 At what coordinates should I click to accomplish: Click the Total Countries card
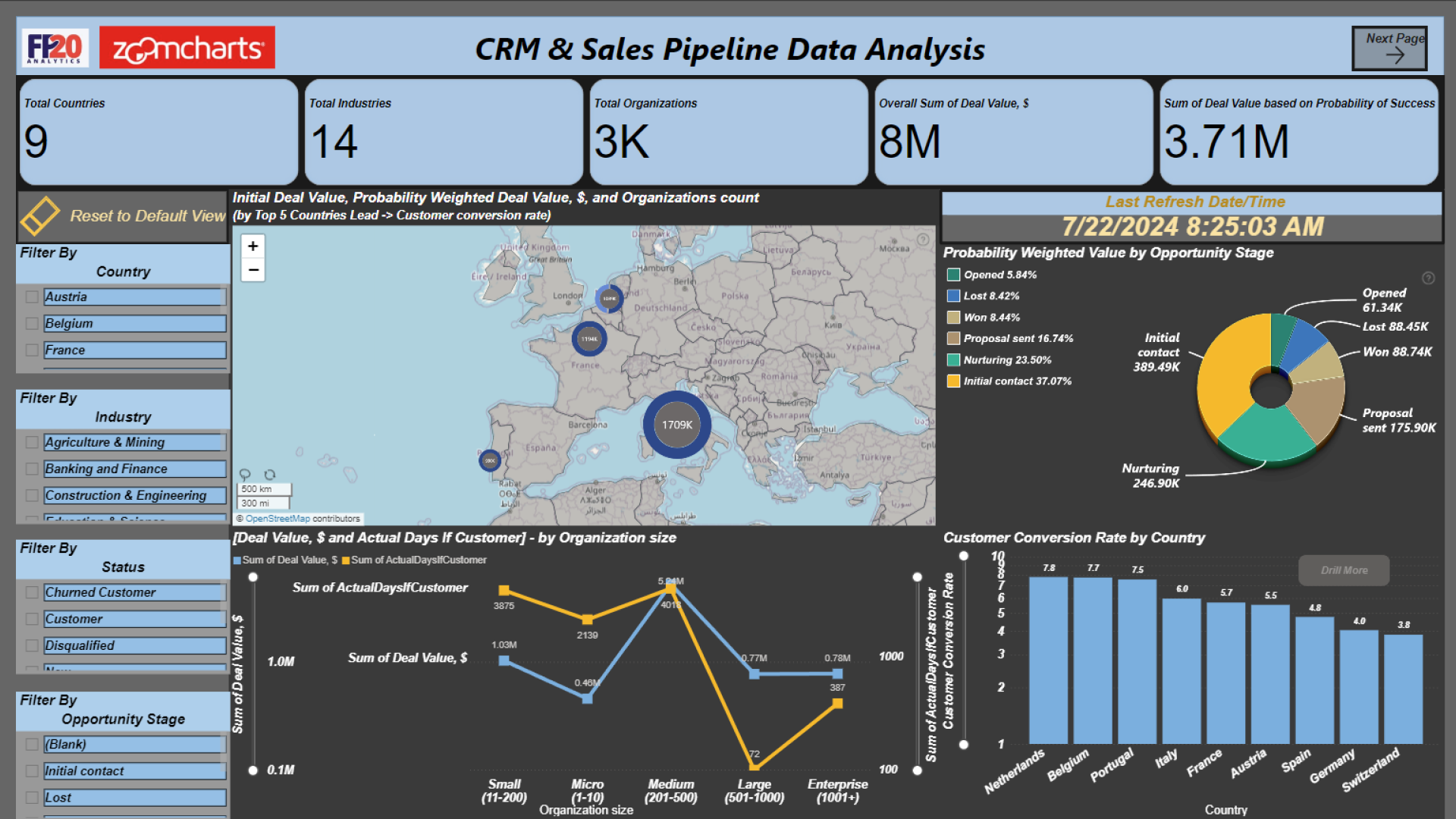click(158, 132)
